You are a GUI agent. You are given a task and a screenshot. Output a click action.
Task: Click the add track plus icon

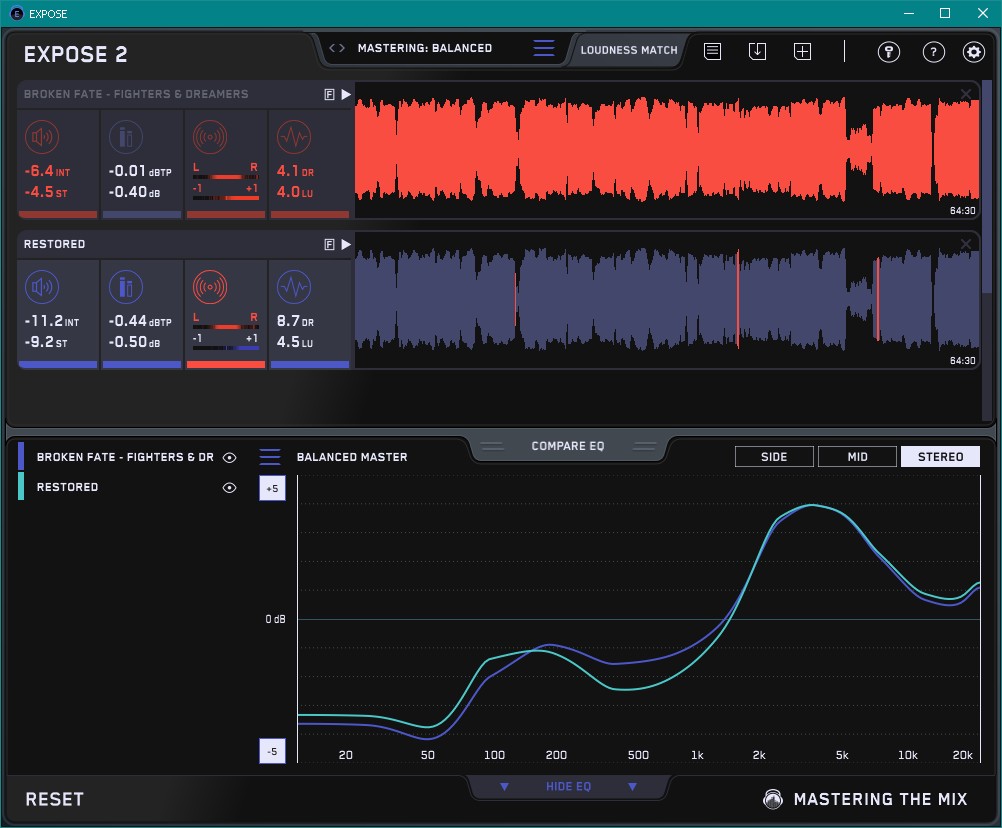click(802, 51)
